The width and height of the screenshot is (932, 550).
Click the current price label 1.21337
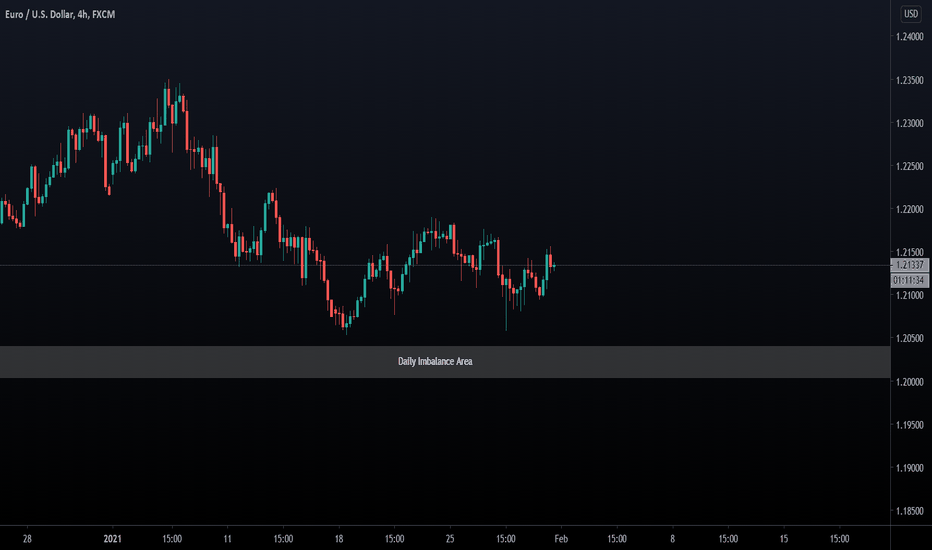(x=909, y=265)
